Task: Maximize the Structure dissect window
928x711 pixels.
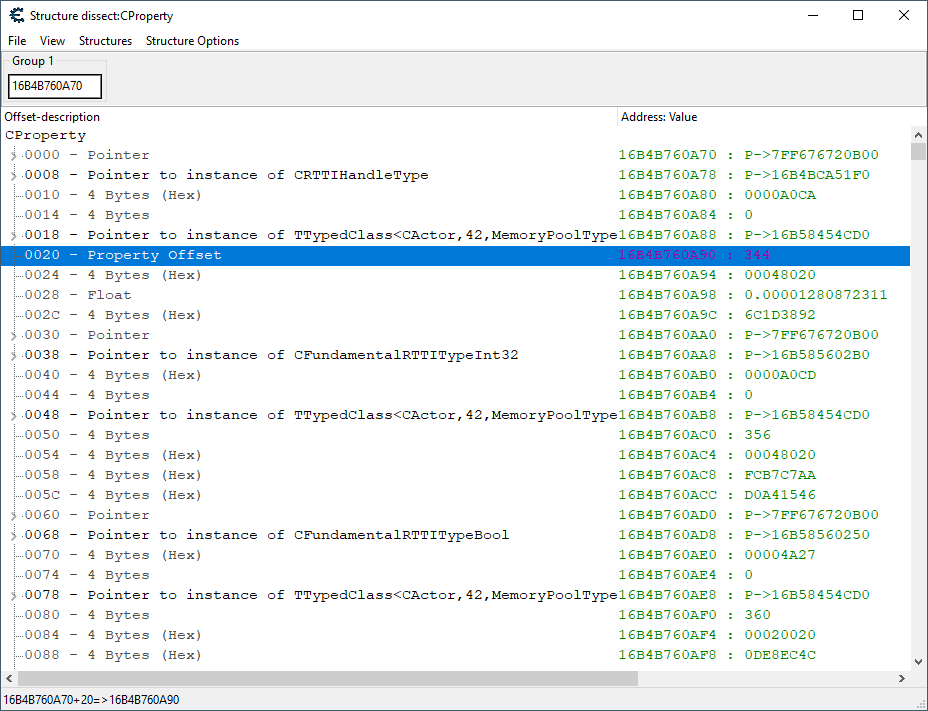Action: [857, 15]
